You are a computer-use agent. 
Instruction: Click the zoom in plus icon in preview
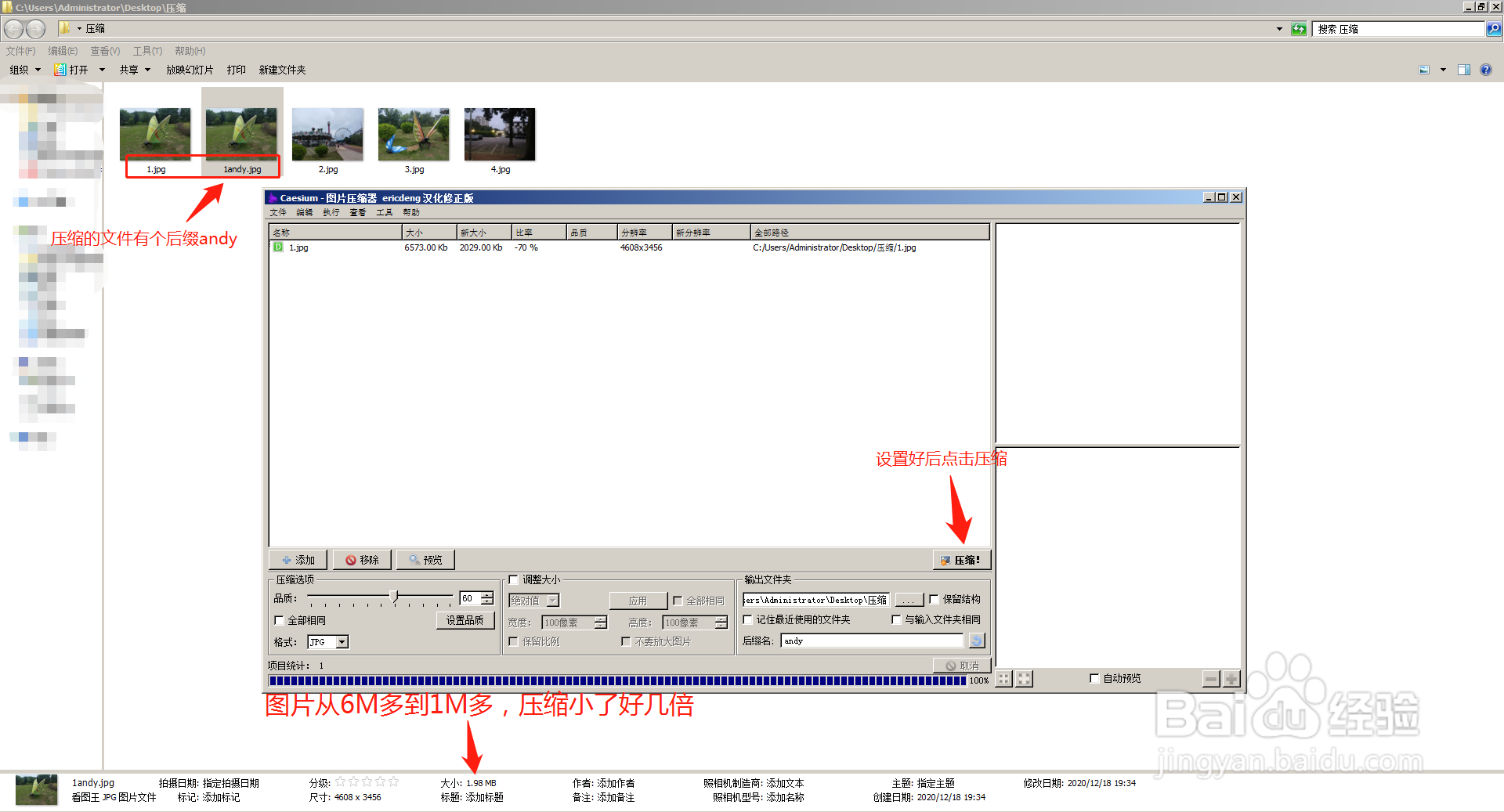(x=1231, y=679)
